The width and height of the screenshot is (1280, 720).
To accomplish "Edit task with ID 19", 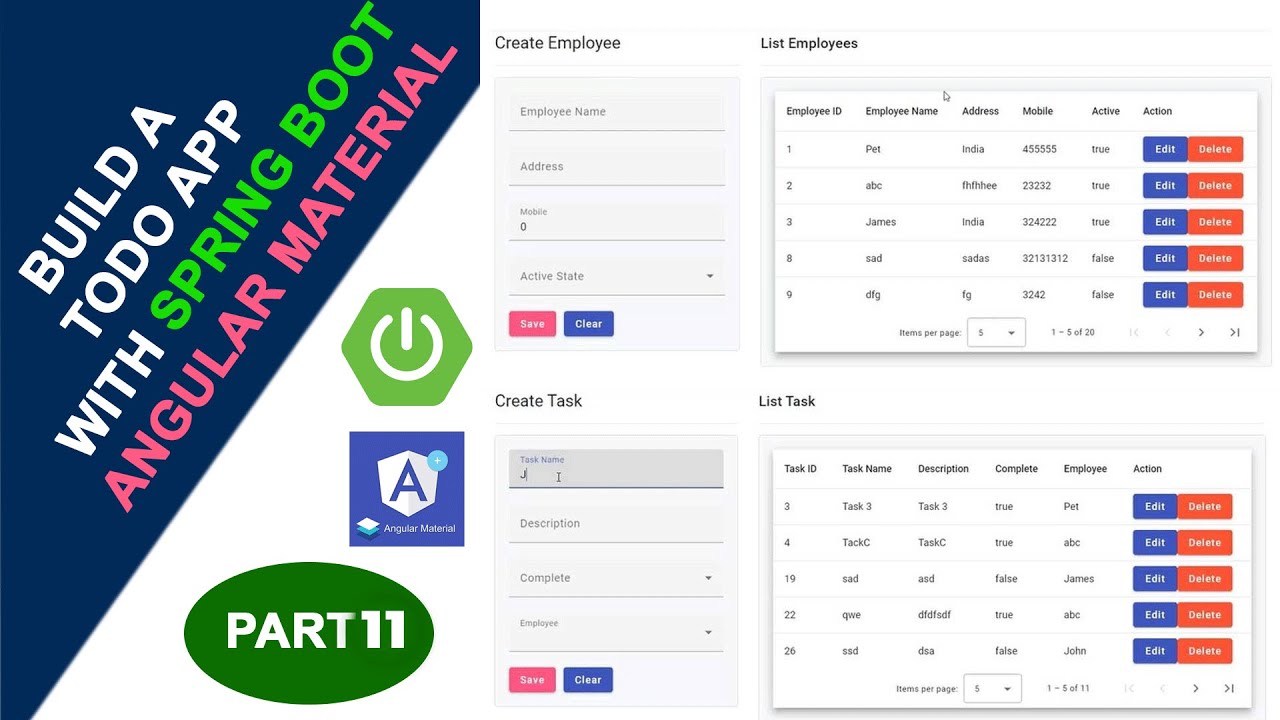I will (x=1155, y=579).
